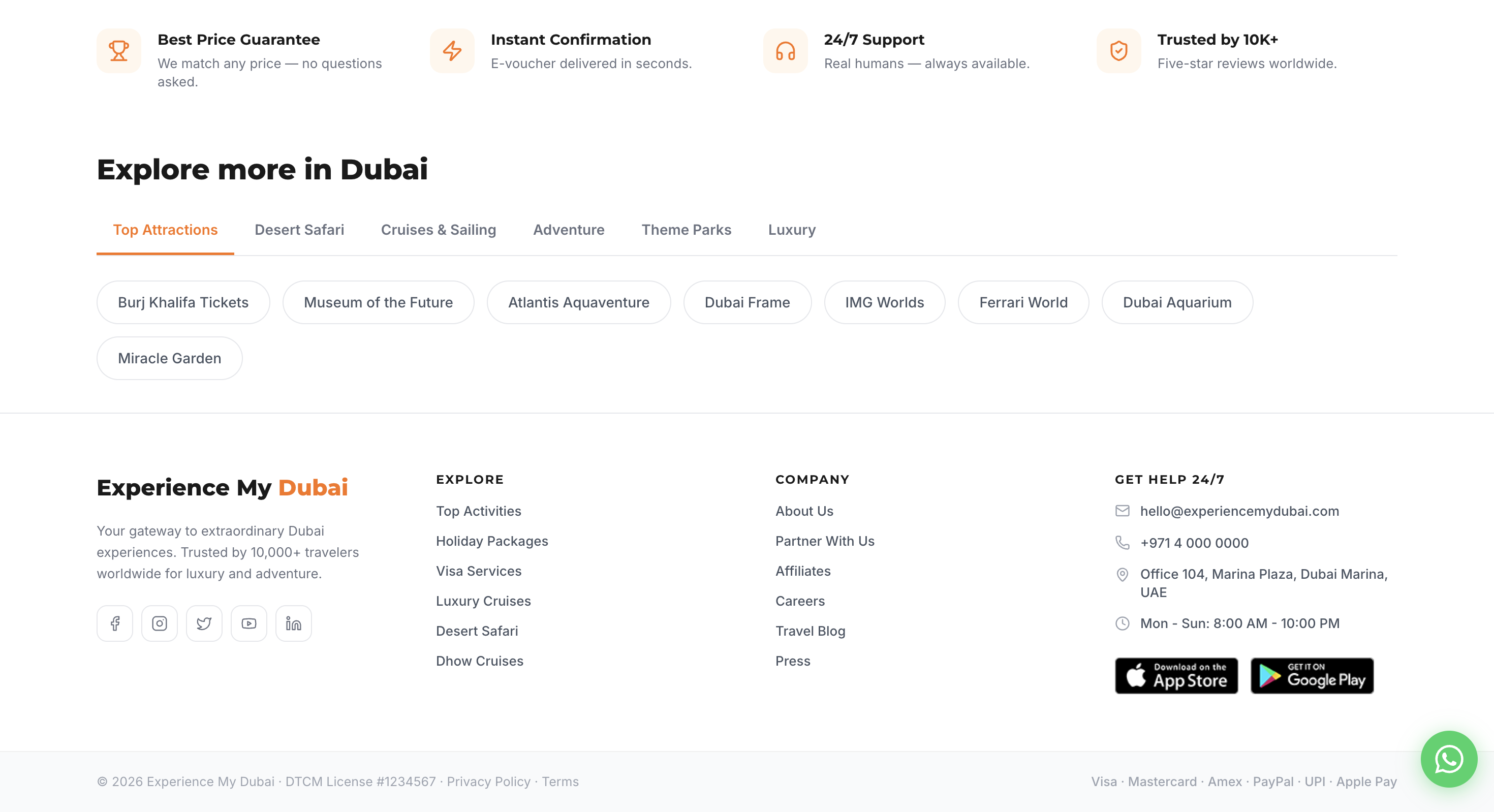
Task: Click hello@experiencemydubai.com email address
Action: click(x=1239, y=511)
